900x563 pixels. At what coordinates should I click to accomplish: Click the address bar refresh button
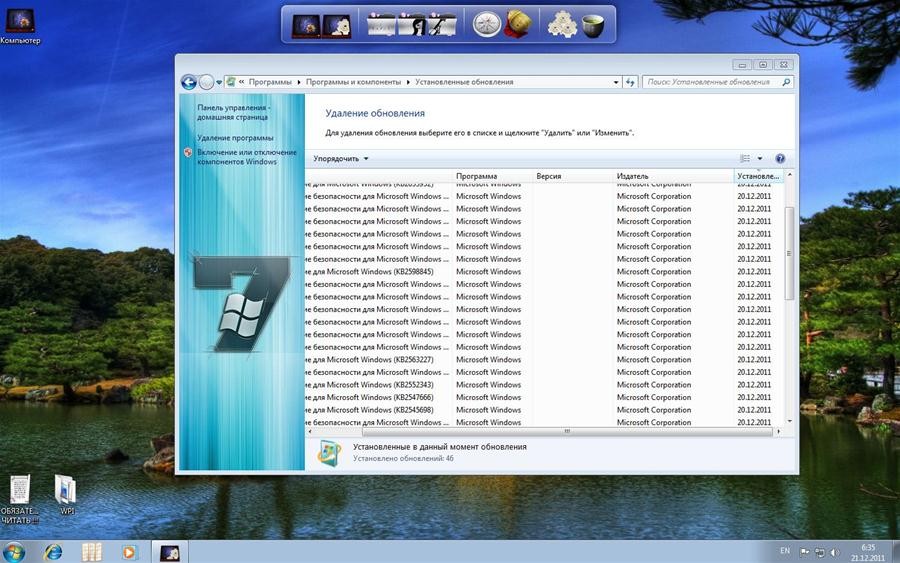click(x=630, y=82)
